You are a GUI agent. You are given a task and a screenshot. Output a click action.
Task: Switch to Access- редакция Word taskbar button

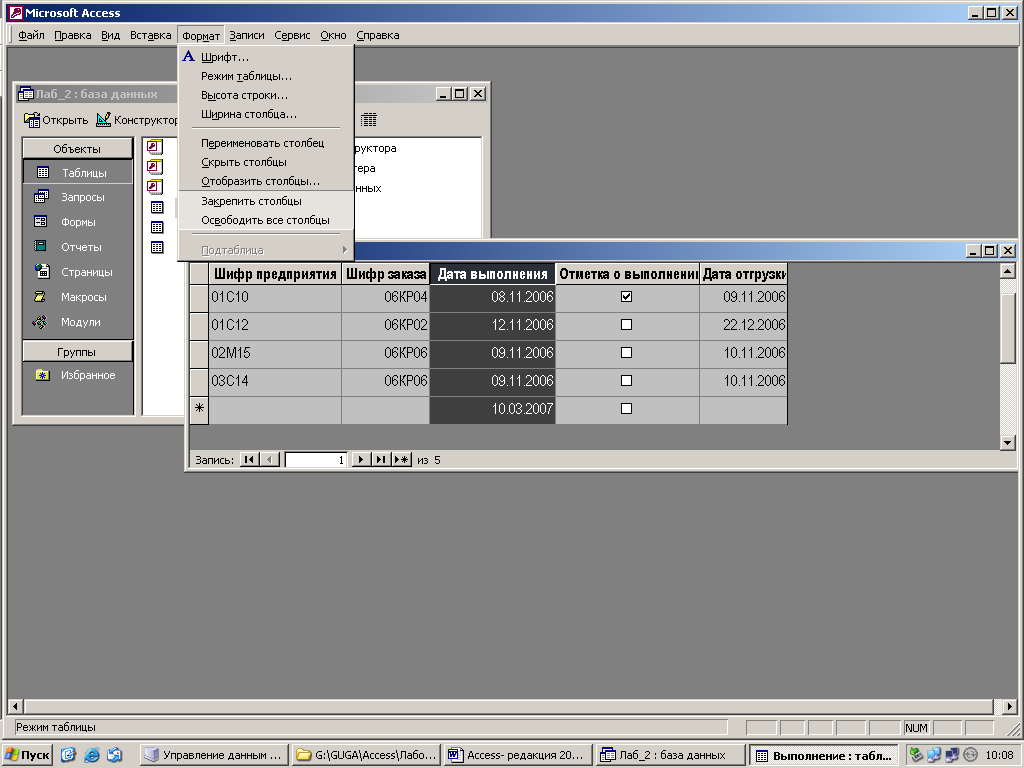(x=517, y=755)
